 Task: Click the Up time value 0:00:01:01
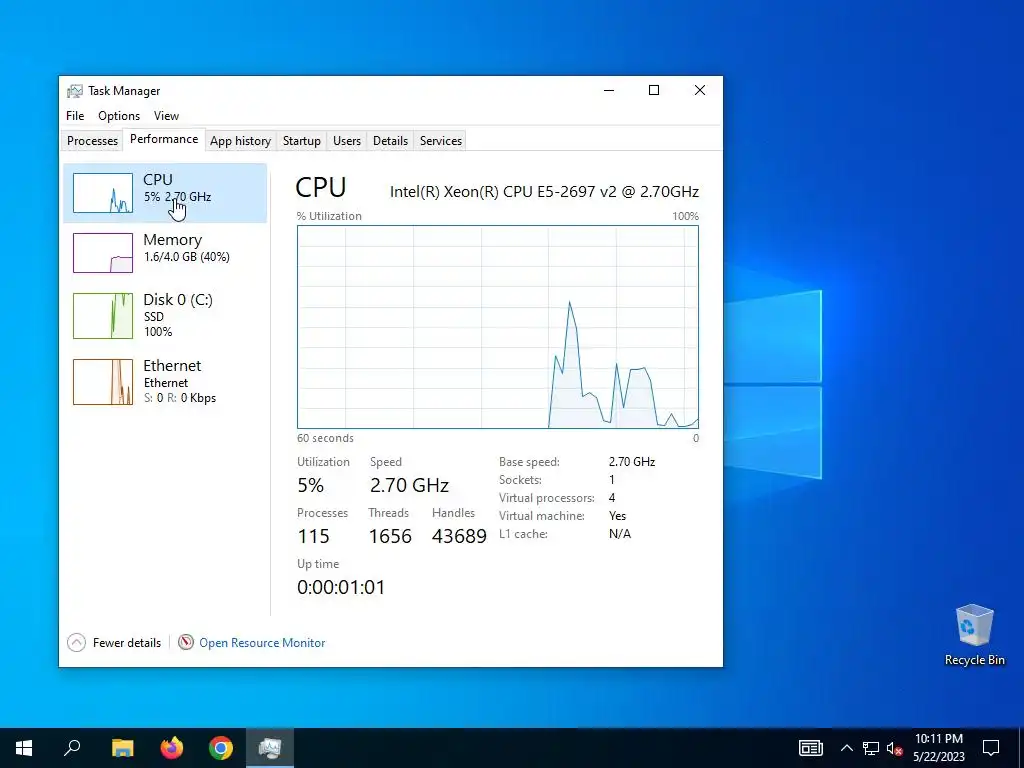[341, 587]
